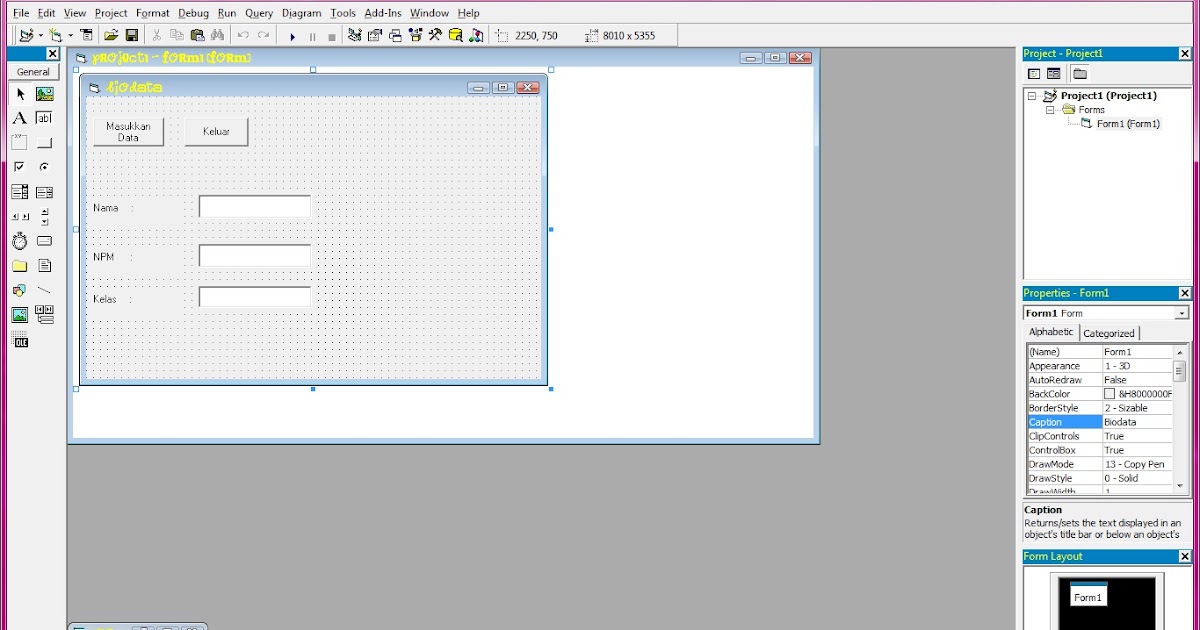Select the CommandButton tool in the toolbox
The height and width of the screenshot is (630, 1200).
click(44, 142)
